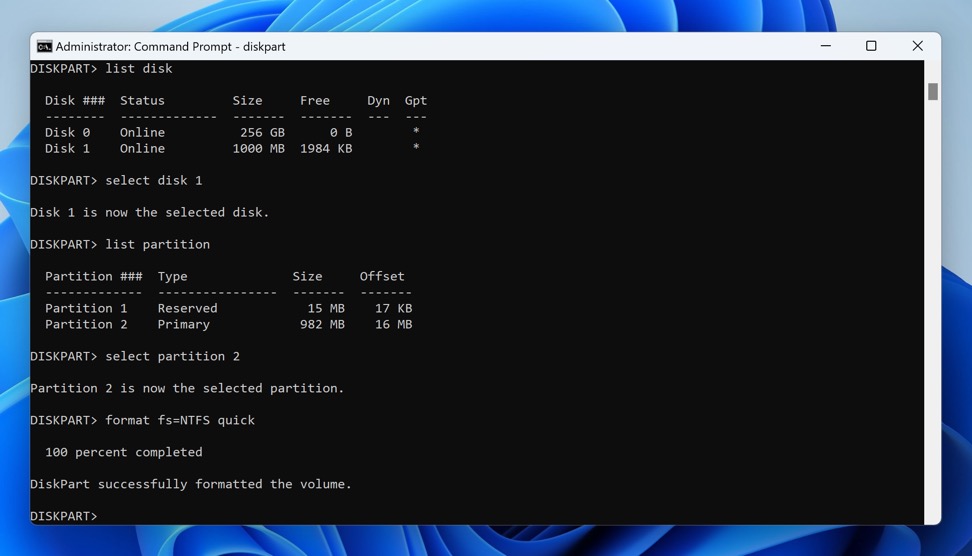Click the 'Primary' partition type
Image resolution: width=972 pixels, height=556 pixels.
coord(183,325)
